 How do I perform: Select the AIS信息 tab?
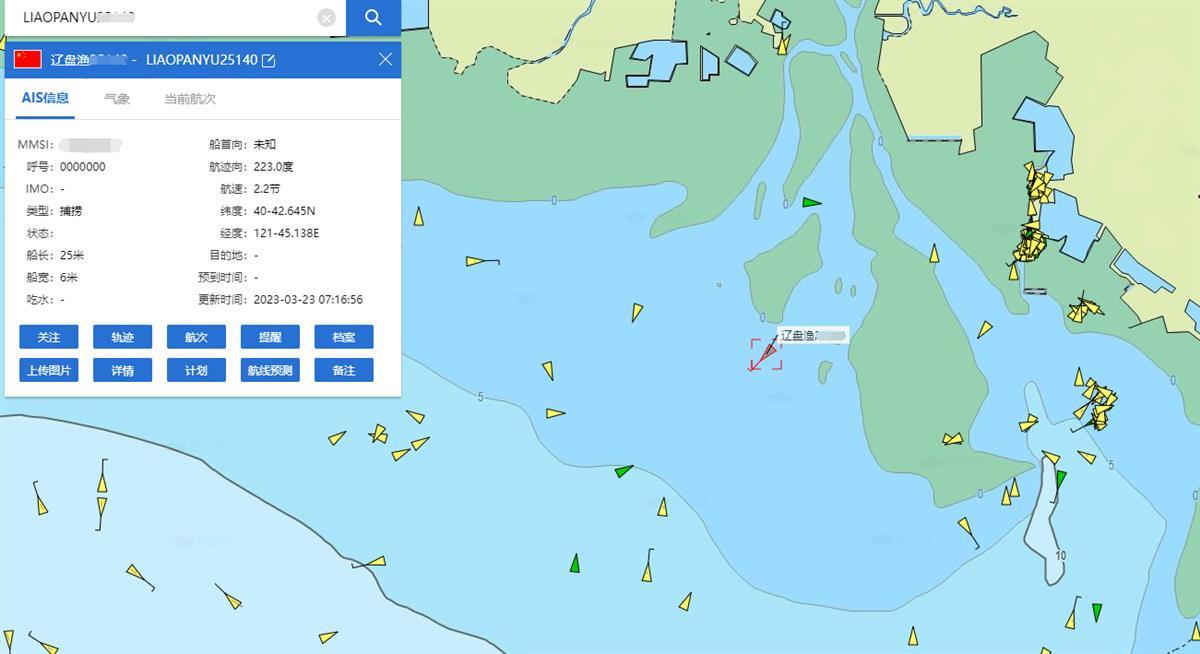click(x=46, y=98)
